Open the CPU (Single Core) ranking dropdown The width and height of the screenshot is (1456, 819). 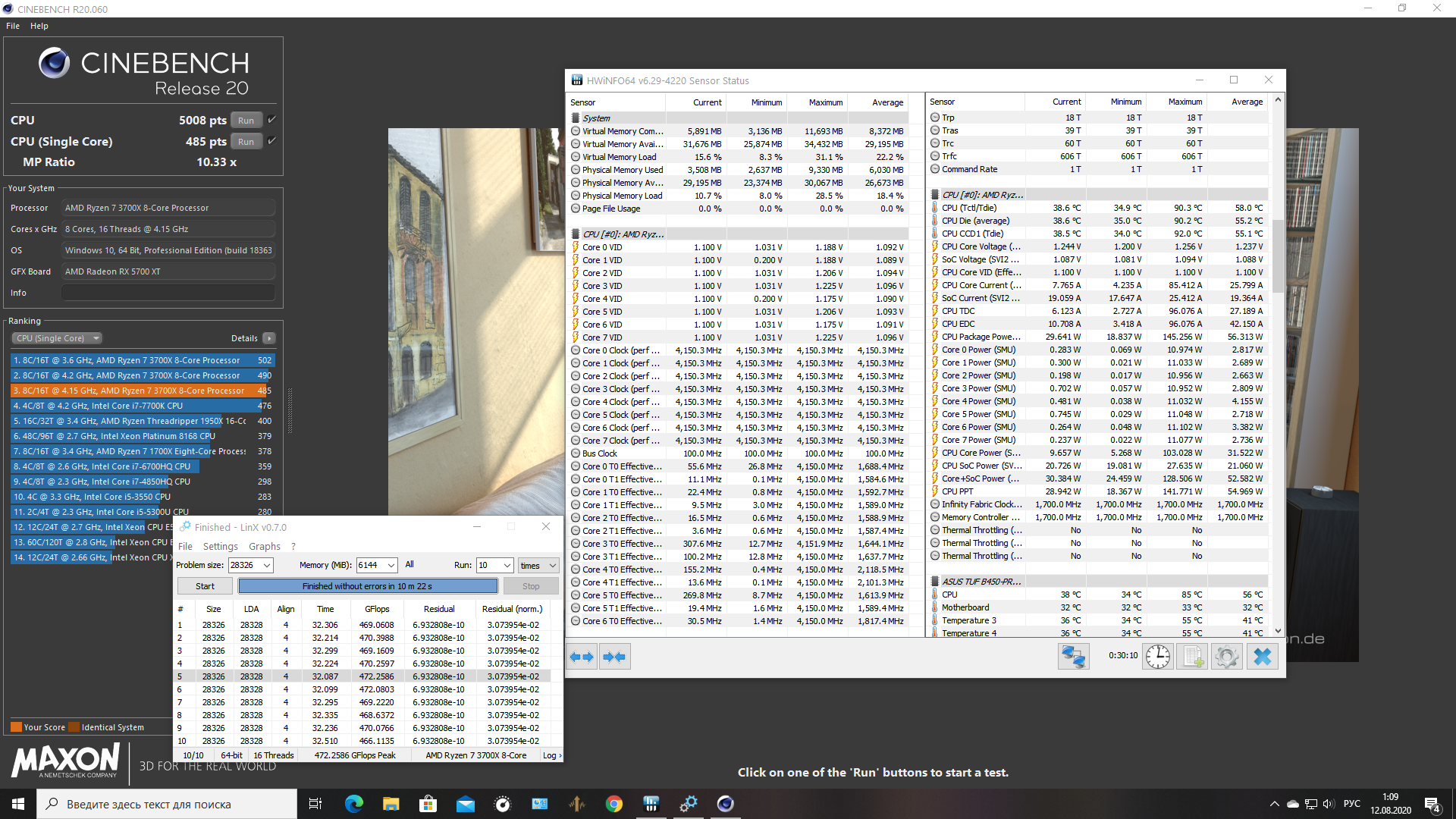click(x=57, y=338)
